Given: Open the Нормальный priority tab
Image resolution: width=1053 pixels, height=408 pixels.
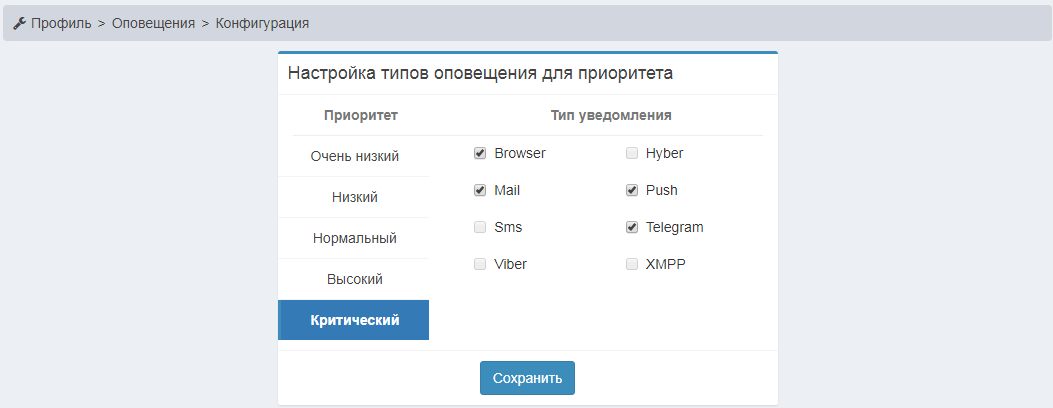Looking at the screenshot, I should [354, 238].
